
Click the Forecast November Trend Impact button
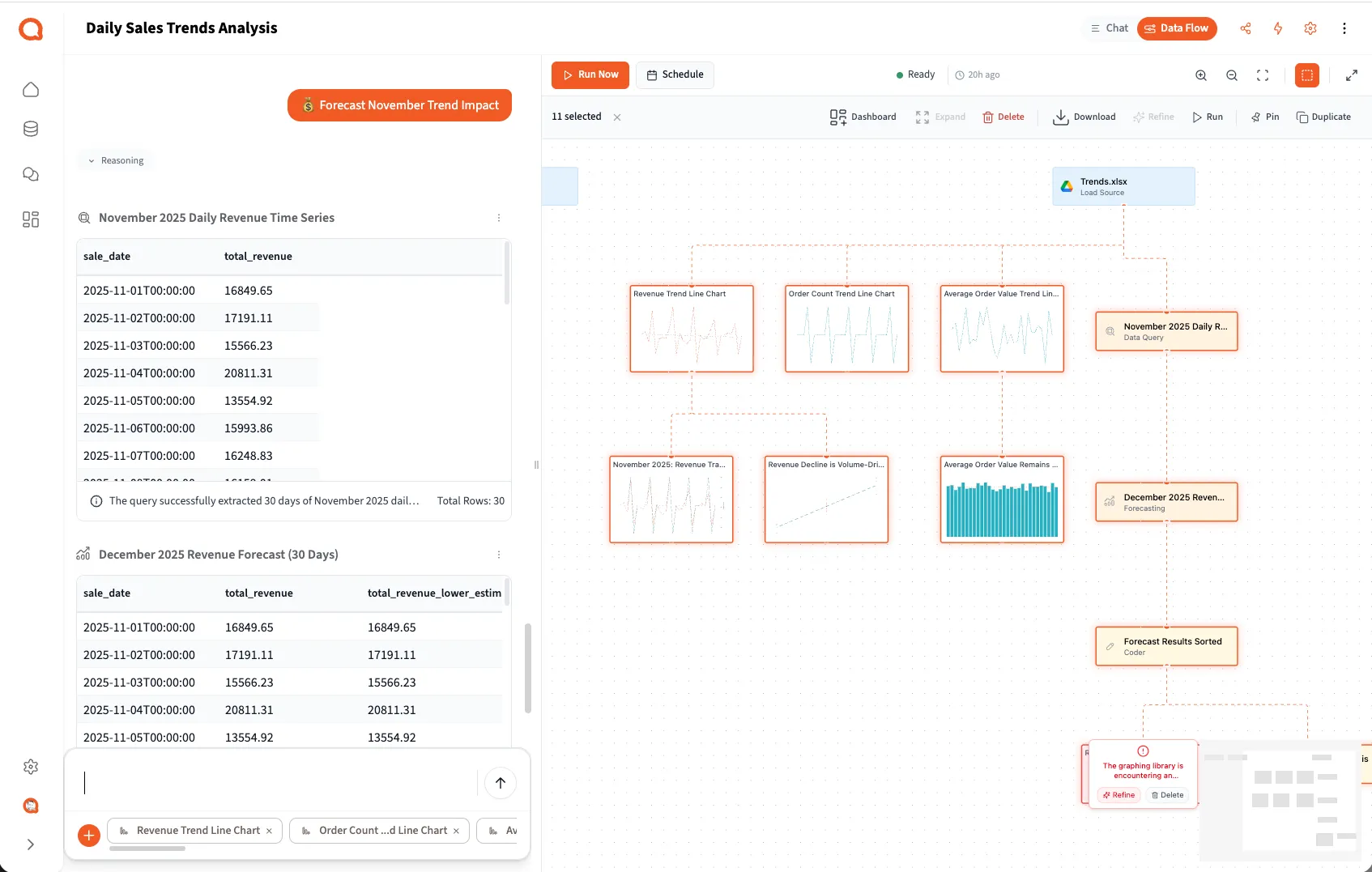(x=398, y=104)
